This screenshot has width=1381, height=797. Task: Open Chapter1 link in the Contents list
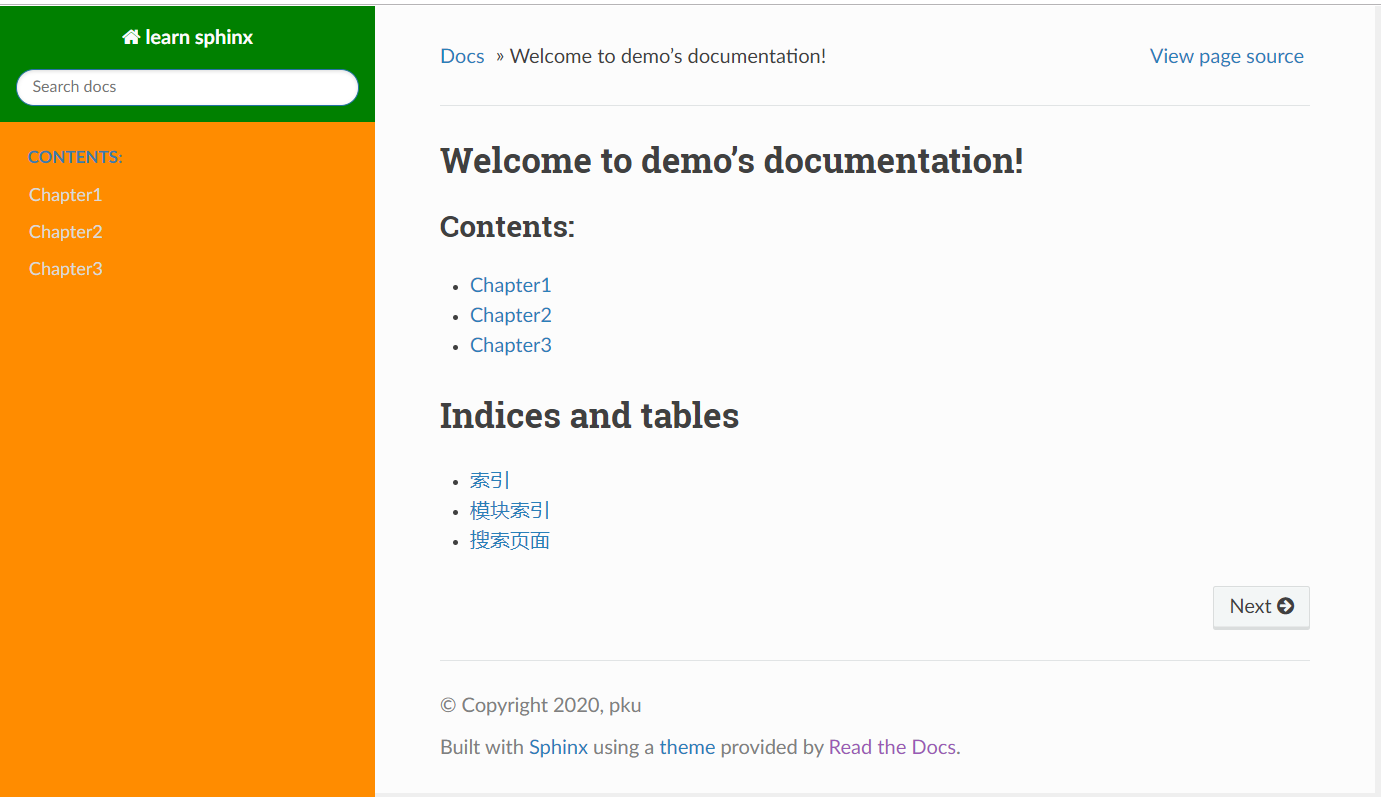pyautogui.click(x=510, y=285)
